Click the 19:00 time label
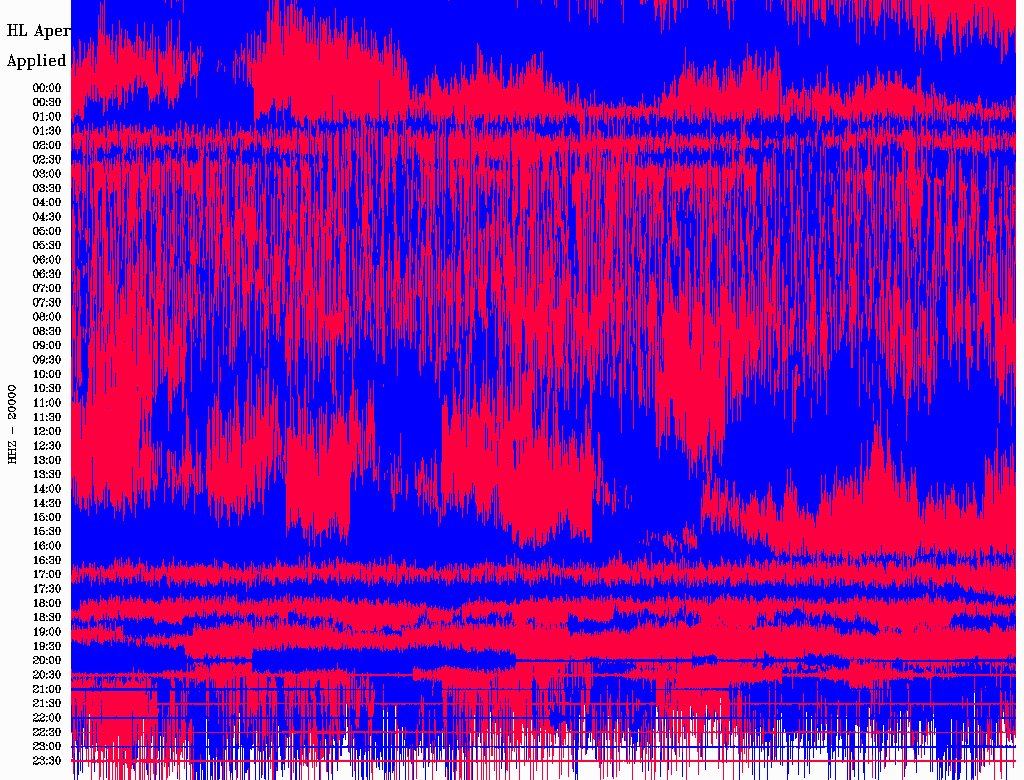Viewport: 1024px width, 780px height. pyautogui.click(x=47, y=632)
